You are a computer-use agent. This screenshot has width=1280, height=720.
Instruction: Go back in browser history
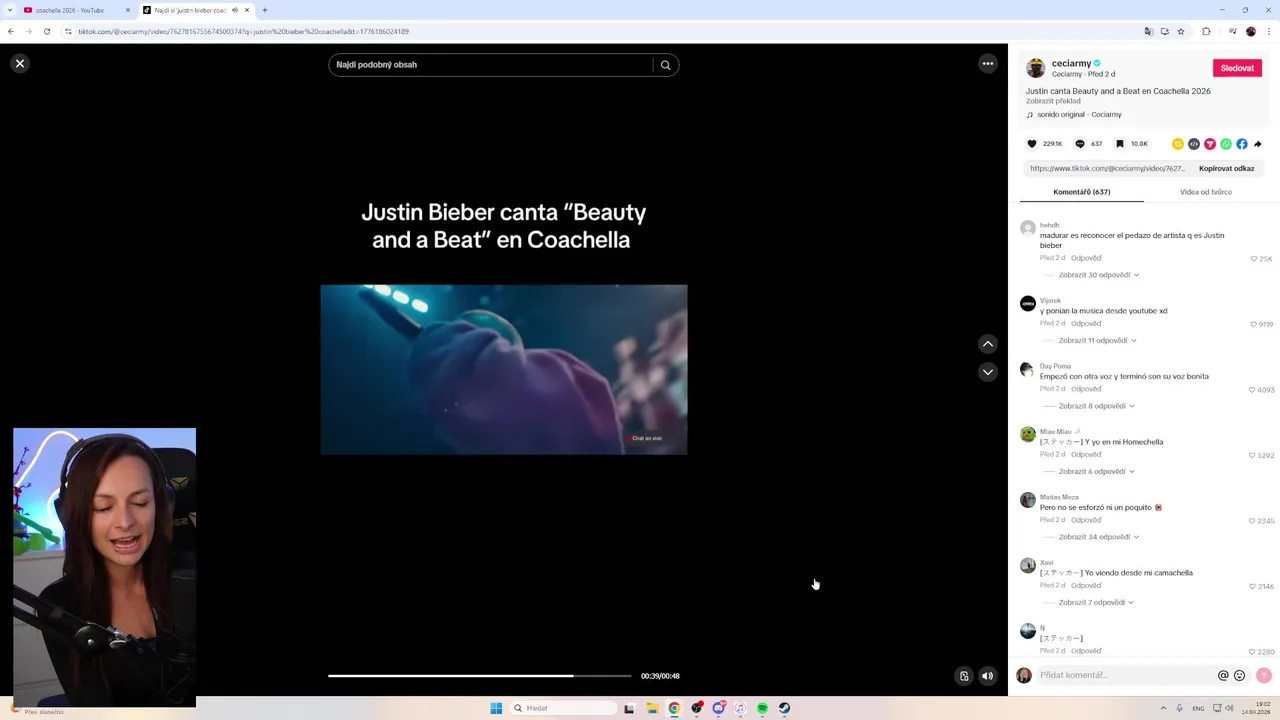pyautogui.click(x=11, y=31)
